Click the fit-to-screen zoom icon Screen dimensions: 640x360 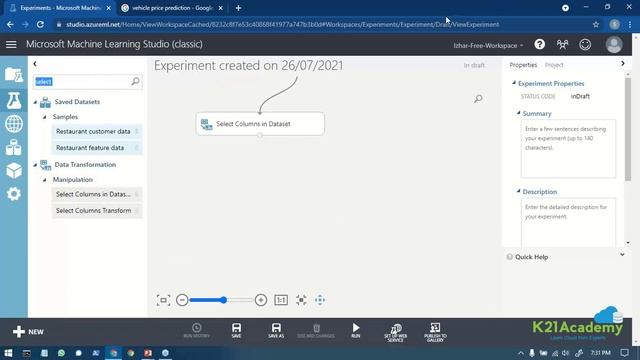(x=163, y=300)
